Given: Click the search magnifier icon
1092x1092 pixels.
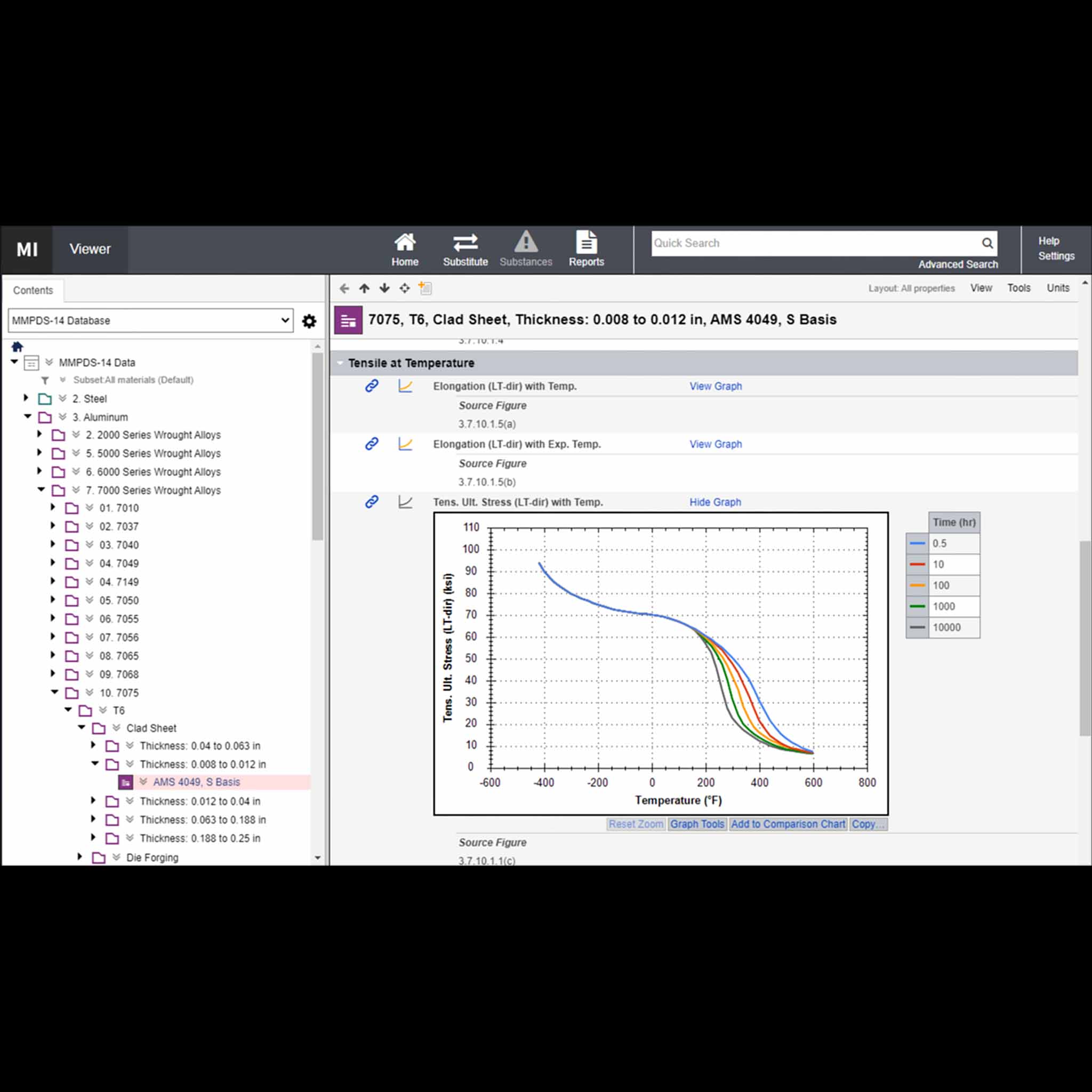Looking at the screenshot, I should [987, 243].
